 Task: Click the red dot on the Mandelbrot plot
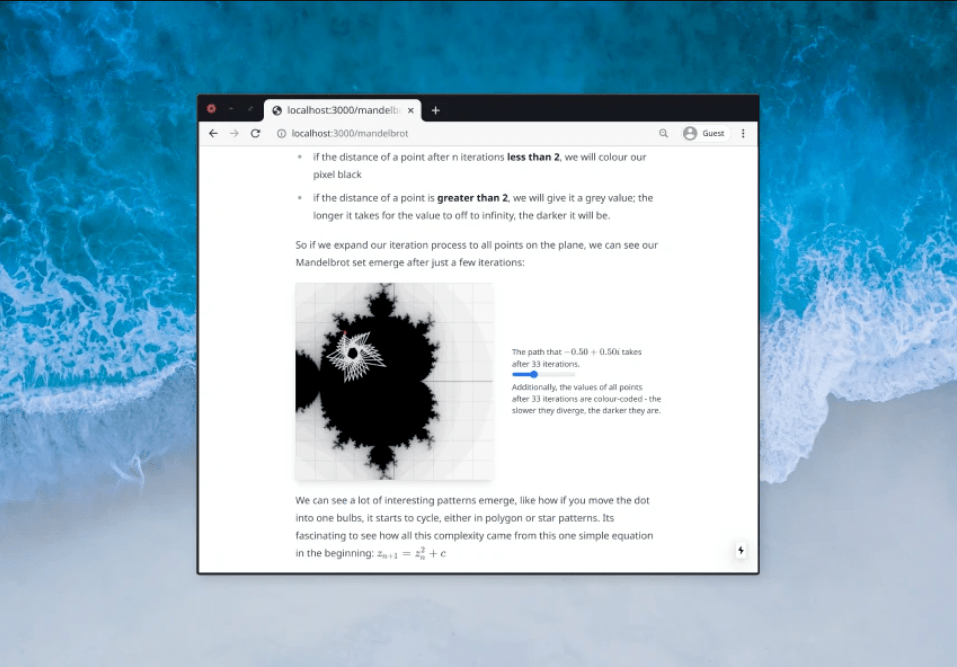coord(345,333)
